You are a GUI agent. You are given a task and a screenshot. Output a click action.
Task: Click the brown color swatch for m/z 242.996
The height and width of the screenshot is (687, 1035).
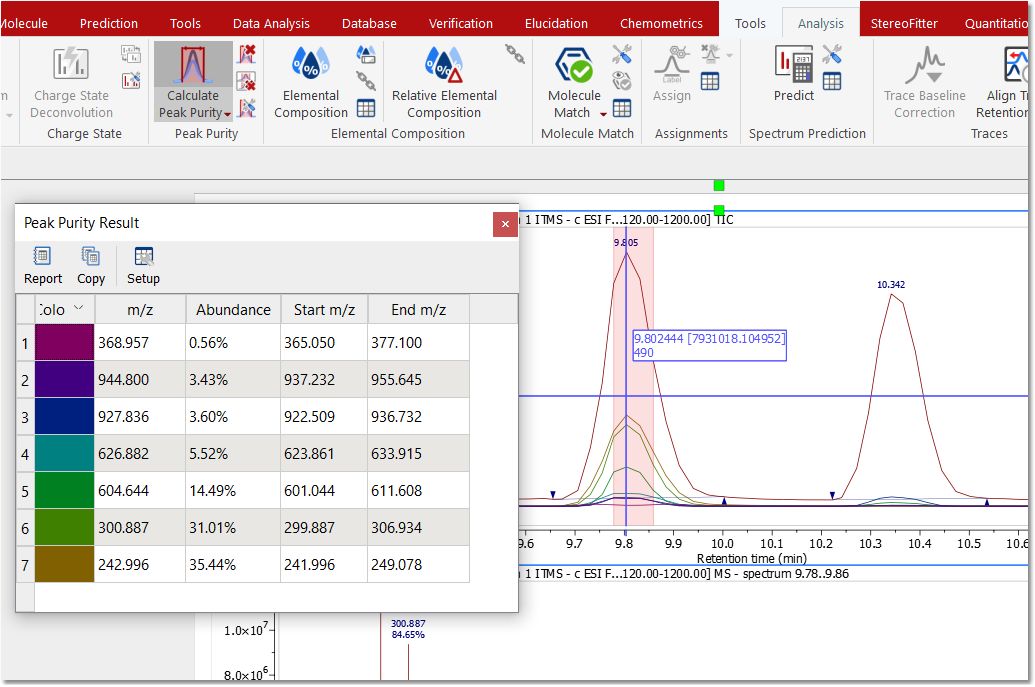pyautogui.click(x=64, y=564)
